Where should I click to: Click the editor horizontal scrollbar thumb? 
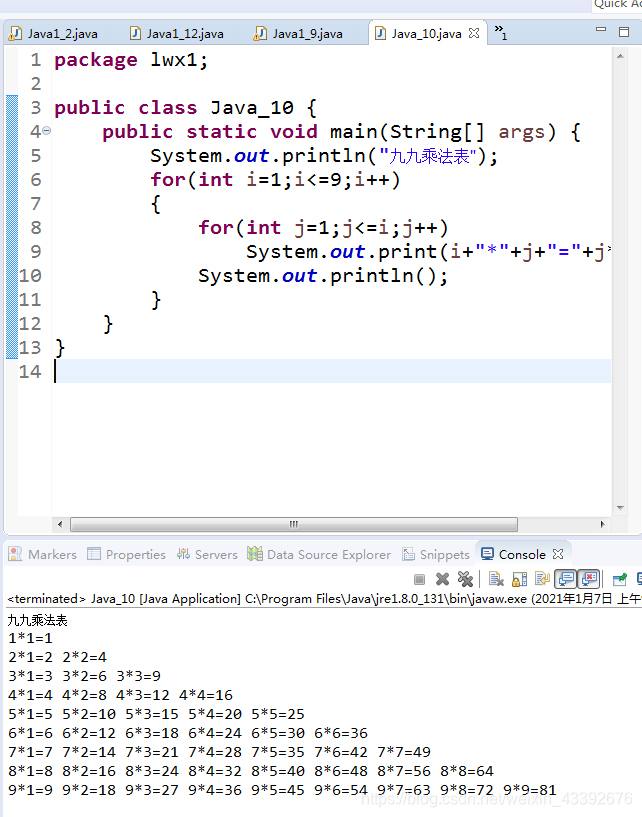click(294, 524)
